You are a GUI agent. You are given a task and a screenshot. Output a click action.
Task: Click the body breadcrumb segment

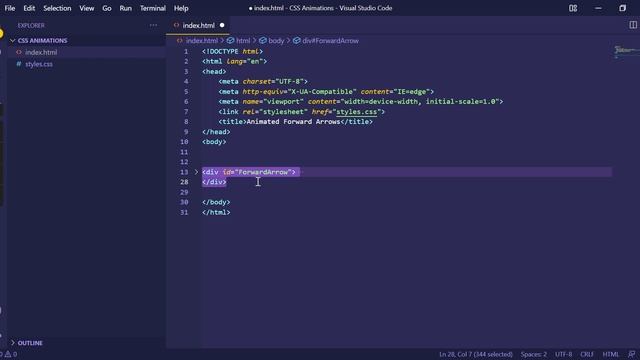[276, 41]
